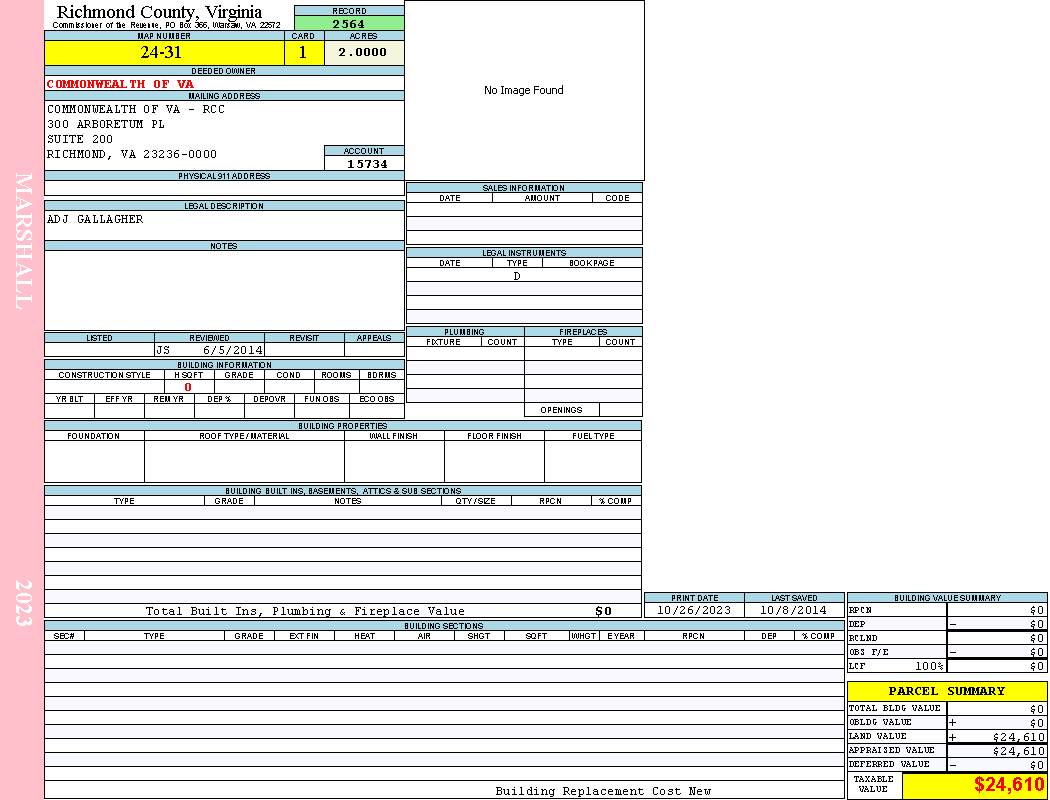Select the reviewed date 6/5/2014

[232, 351]
